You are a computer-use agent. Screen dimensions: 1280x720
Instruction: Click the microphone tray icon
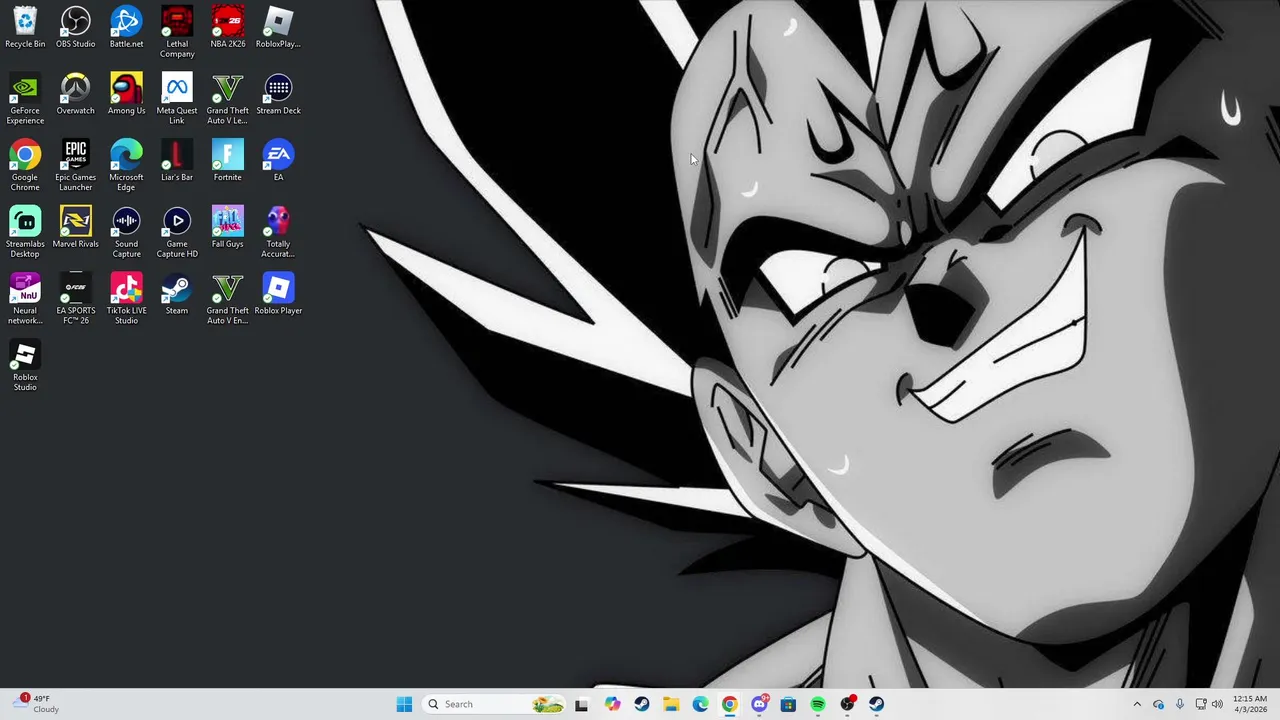click(1180, 704)
